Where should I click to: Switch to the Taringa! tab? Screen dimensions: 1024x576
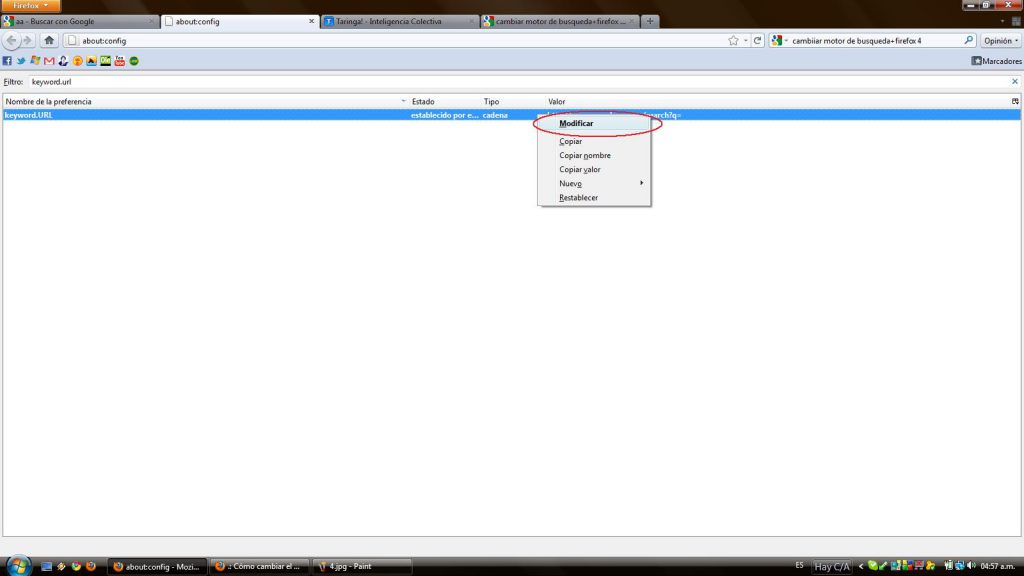[398, 21]
